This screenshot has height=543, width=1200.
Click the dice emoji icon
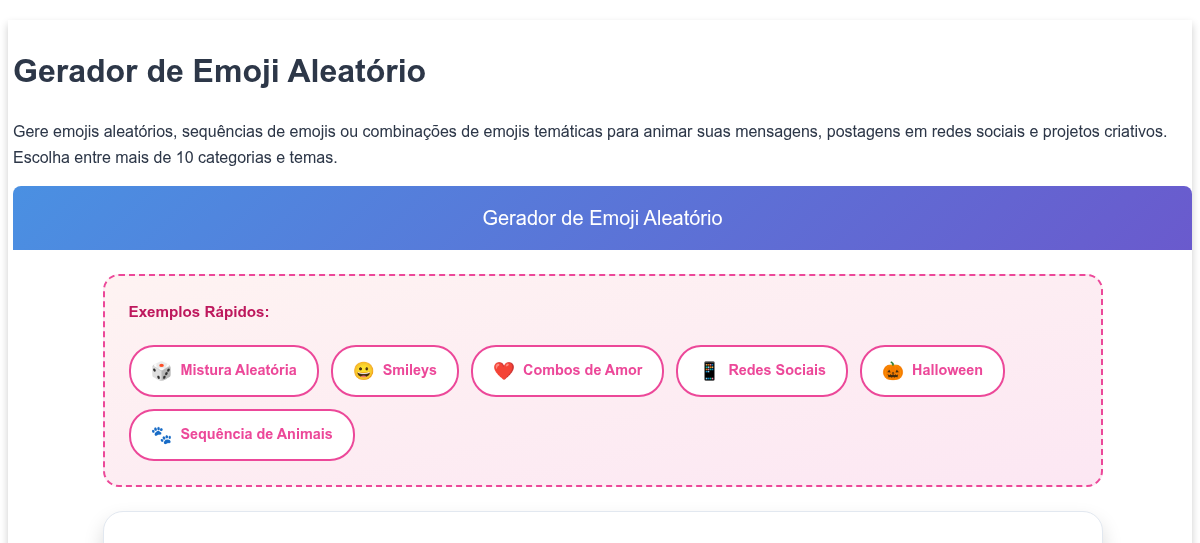[161, 371]
